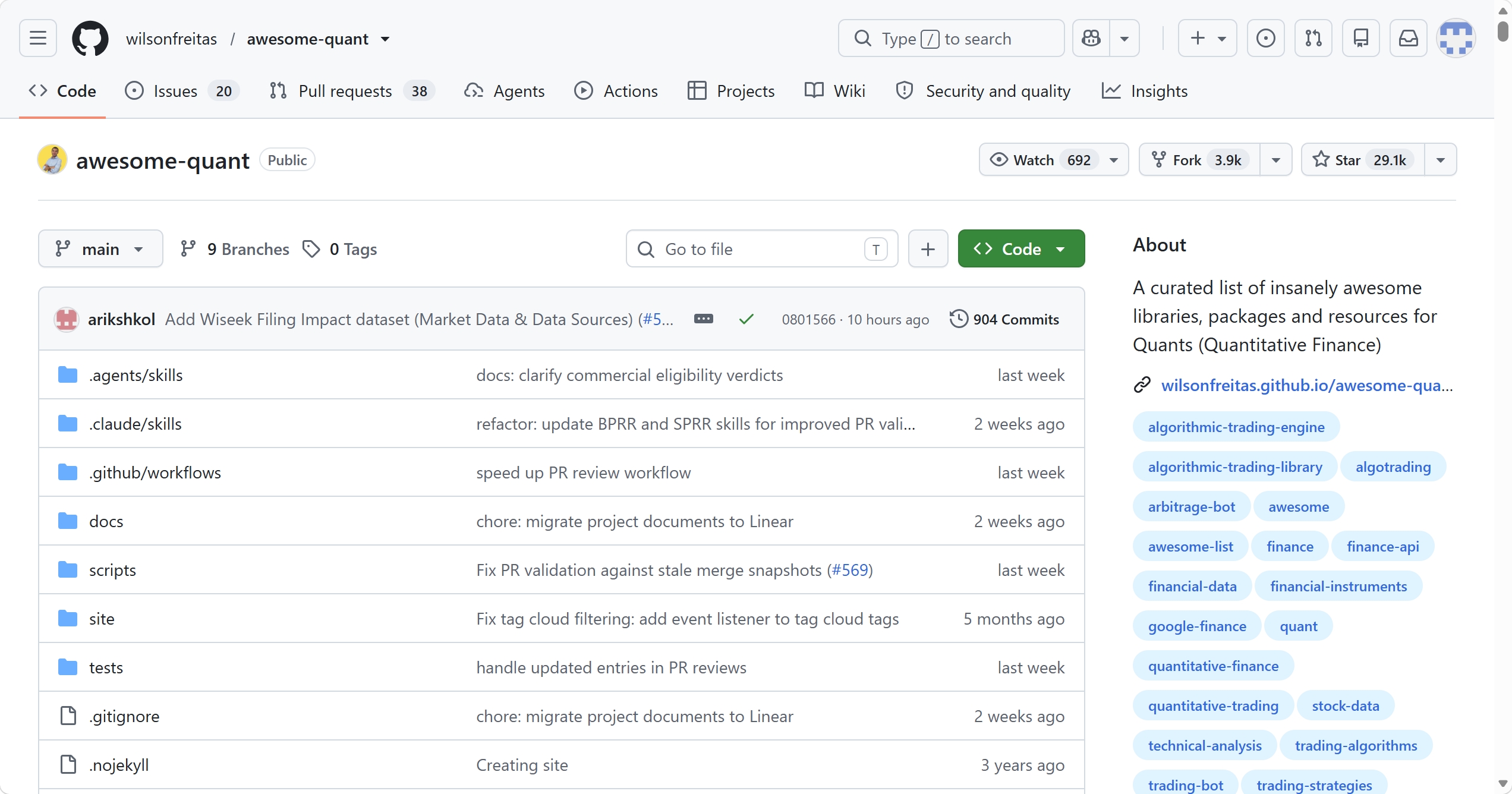Switch to the Pull requests tab

click(352, 91)
